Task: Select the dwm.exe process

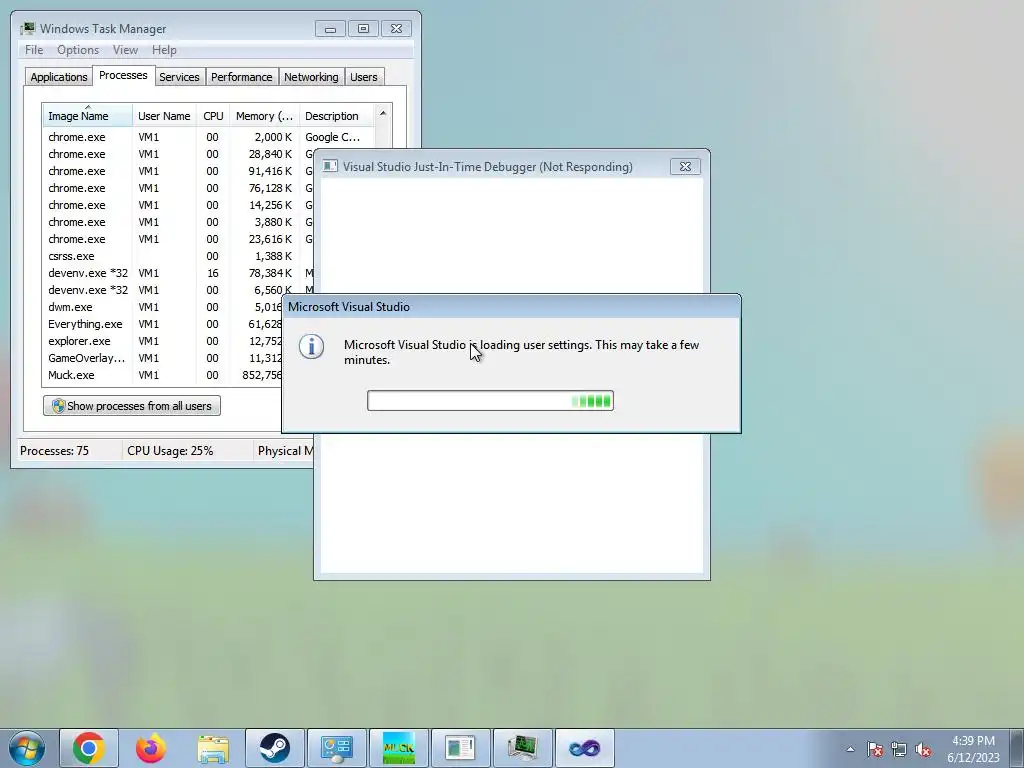Action: coord(163,307)
